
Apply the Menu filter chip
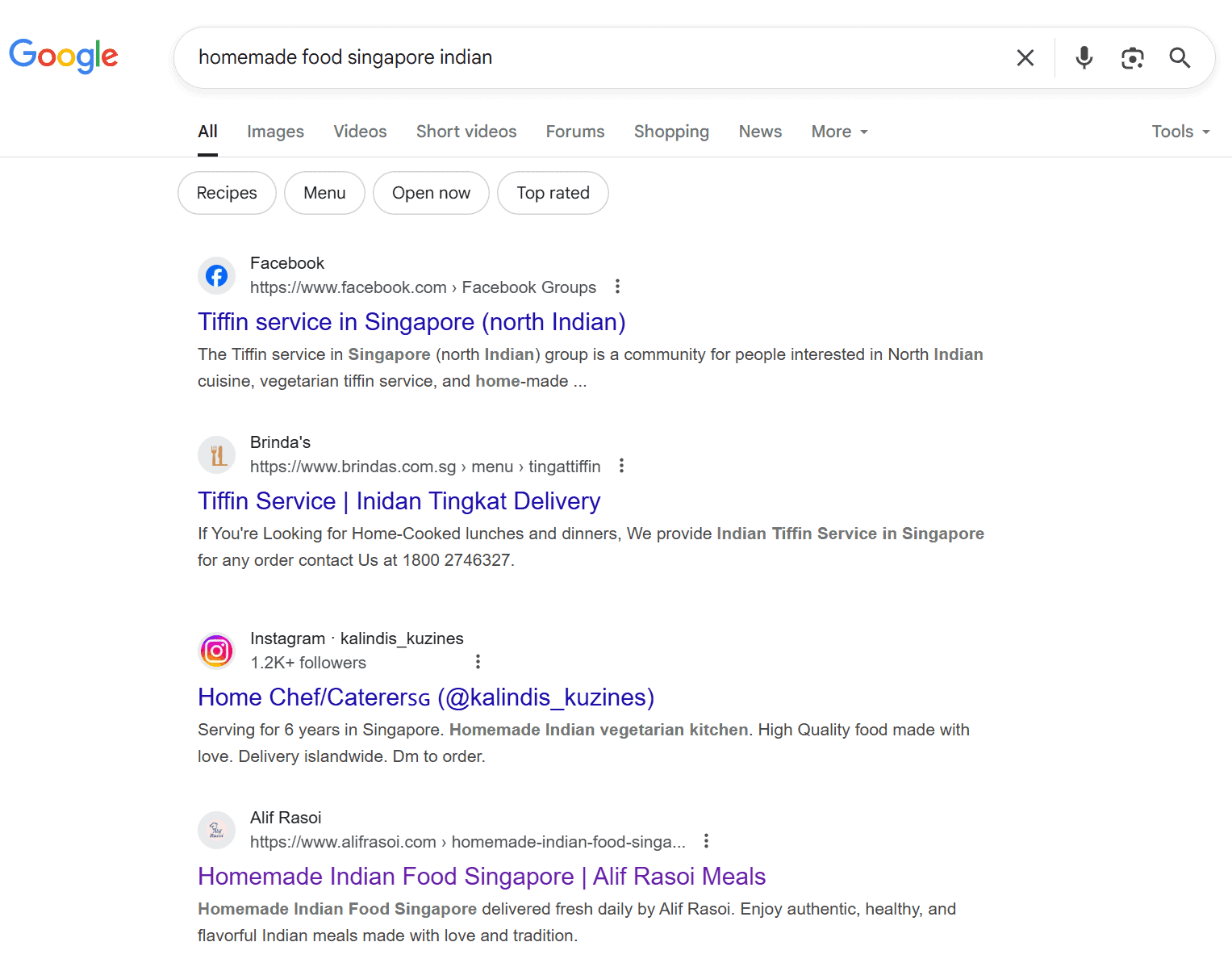324,193
